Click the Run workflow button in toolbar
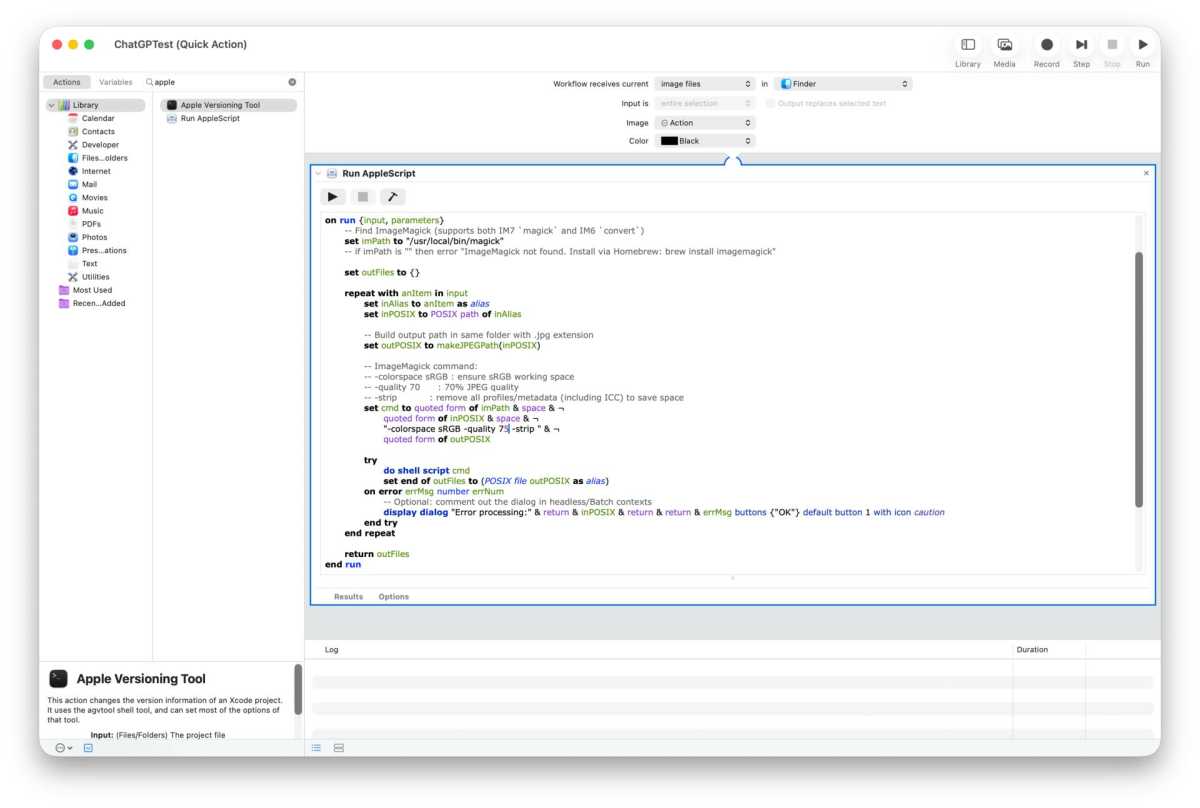1200x808 pixels. pos(1142,45)
